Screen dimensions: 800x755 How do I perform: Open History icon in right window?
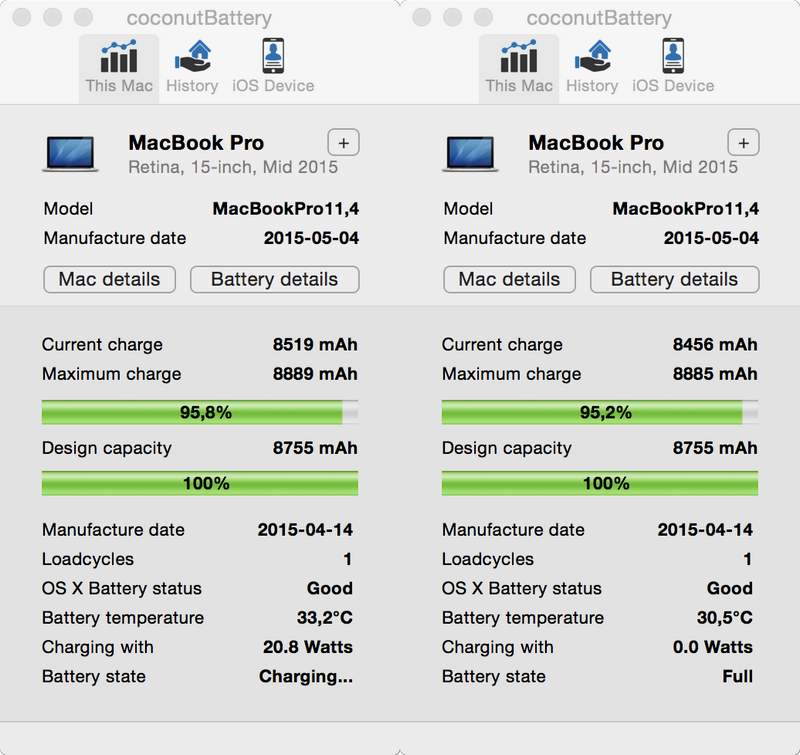592,67
